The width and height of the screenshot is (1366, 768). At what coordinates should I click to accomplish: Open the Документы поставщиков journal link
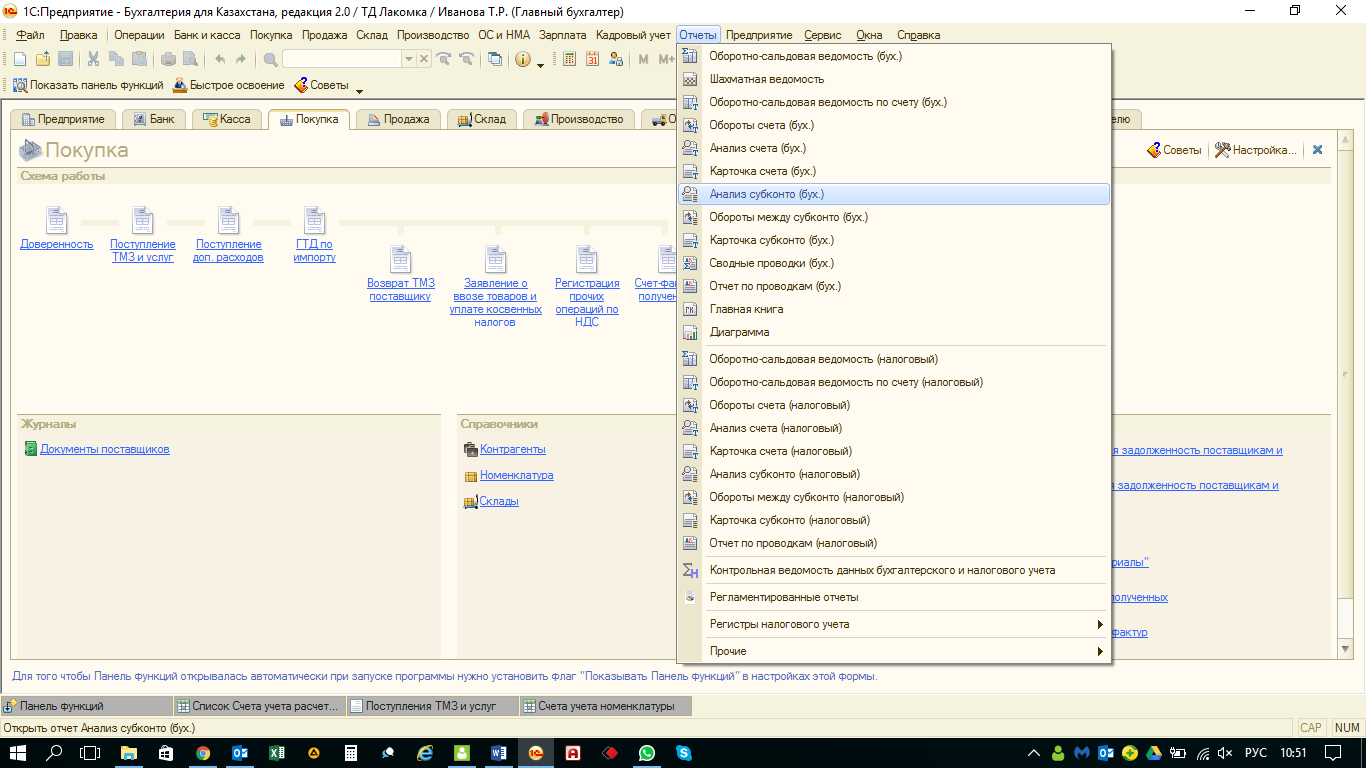pyautogui.click(x=105, y=449)
